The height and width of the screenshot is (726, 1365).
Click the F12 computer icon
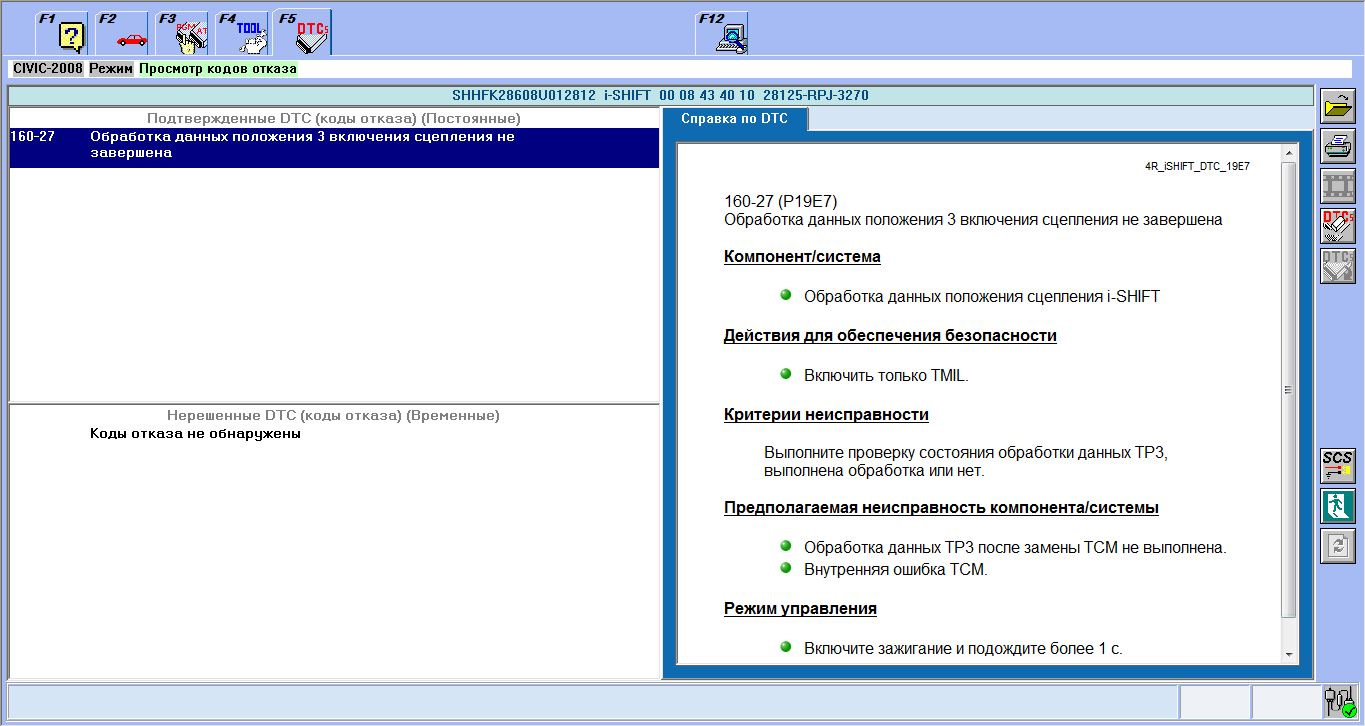[x=723, y=33]
